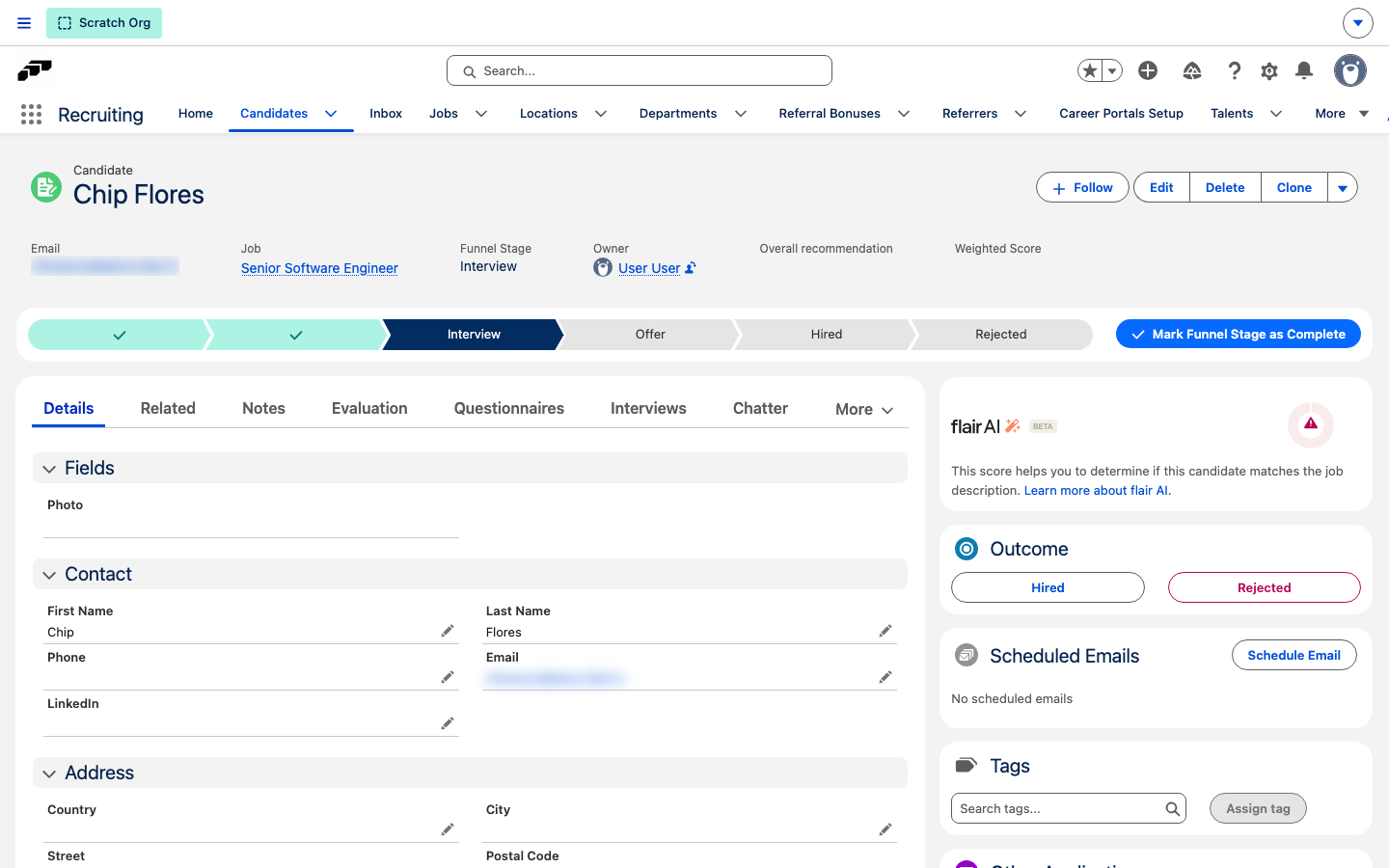Select the Rejected outcome option
This screenshot has width=1389, height=868.
coord(1264,587)
